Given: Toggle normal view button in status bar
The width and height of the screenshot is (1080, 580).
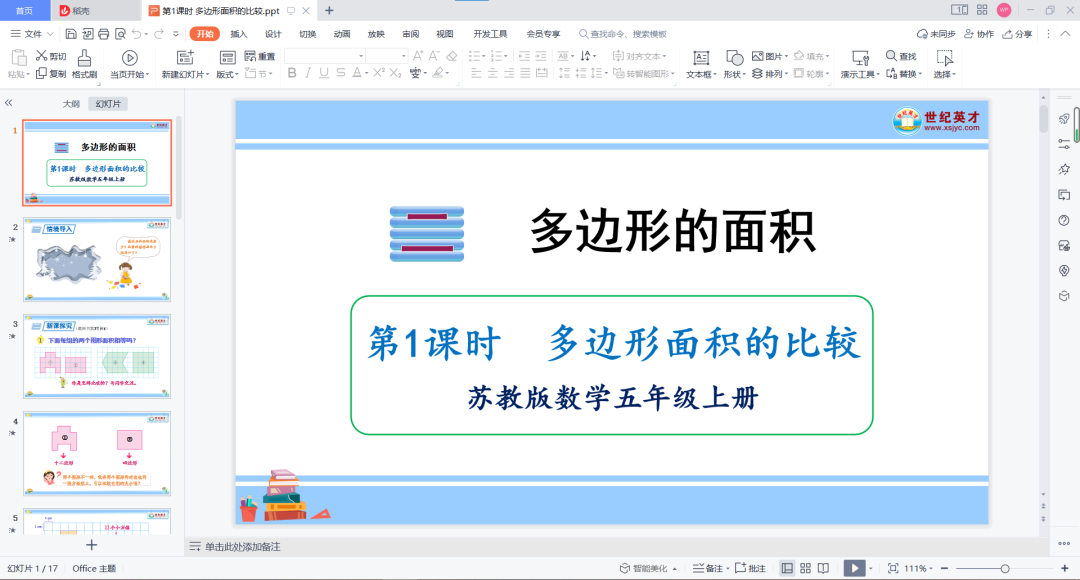Looking at the screenshot, I should [x=787, y=568].
